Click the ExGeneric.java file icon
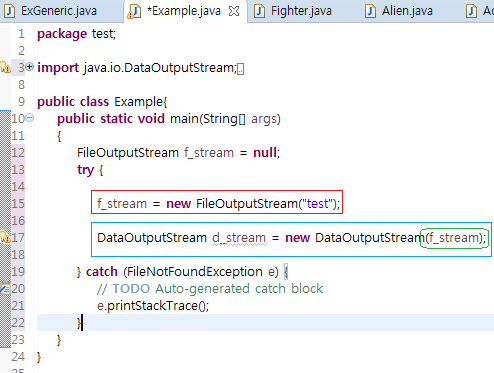 coord(10,11)
